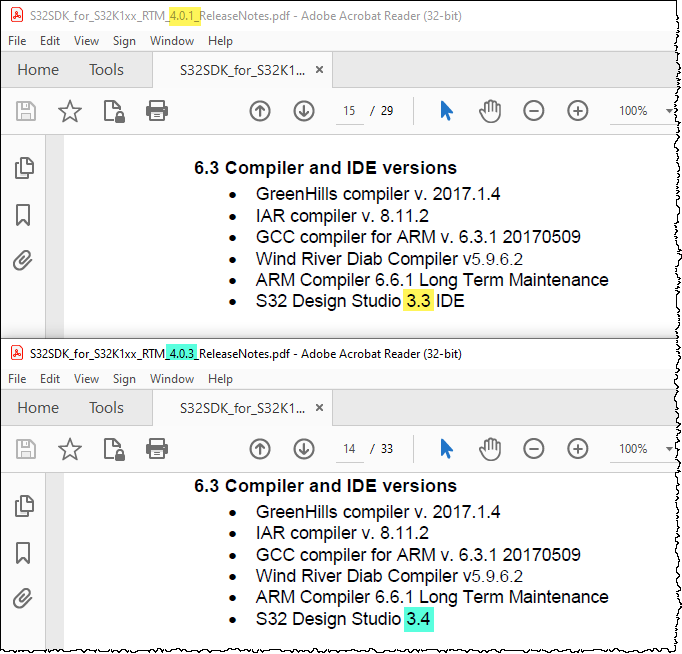Click zoom percentage field in 4.0.3 window
682x654 pixels.
[633, 449]
